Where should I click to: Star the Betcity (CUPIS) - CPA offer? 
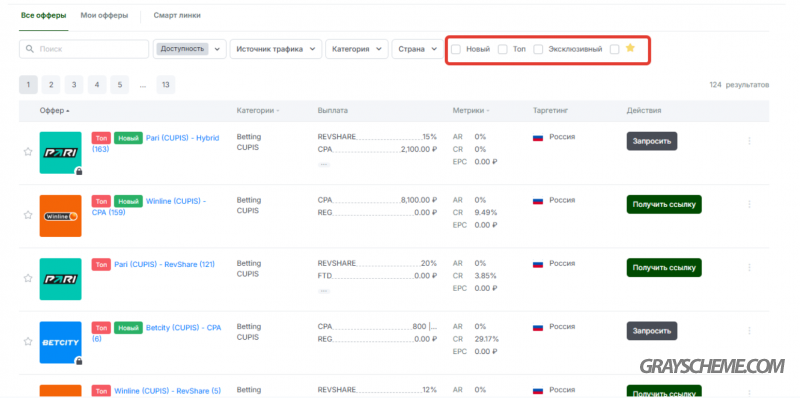tap(28, 342)
